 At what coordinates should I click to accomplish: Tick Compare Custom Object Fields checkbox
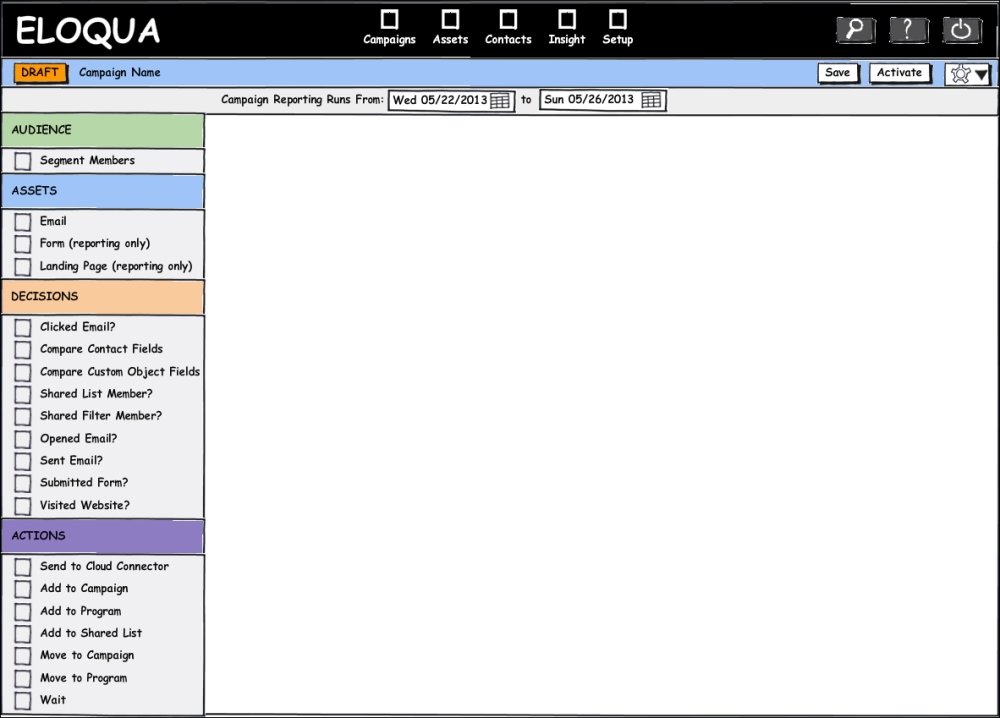tap(23, 372)
